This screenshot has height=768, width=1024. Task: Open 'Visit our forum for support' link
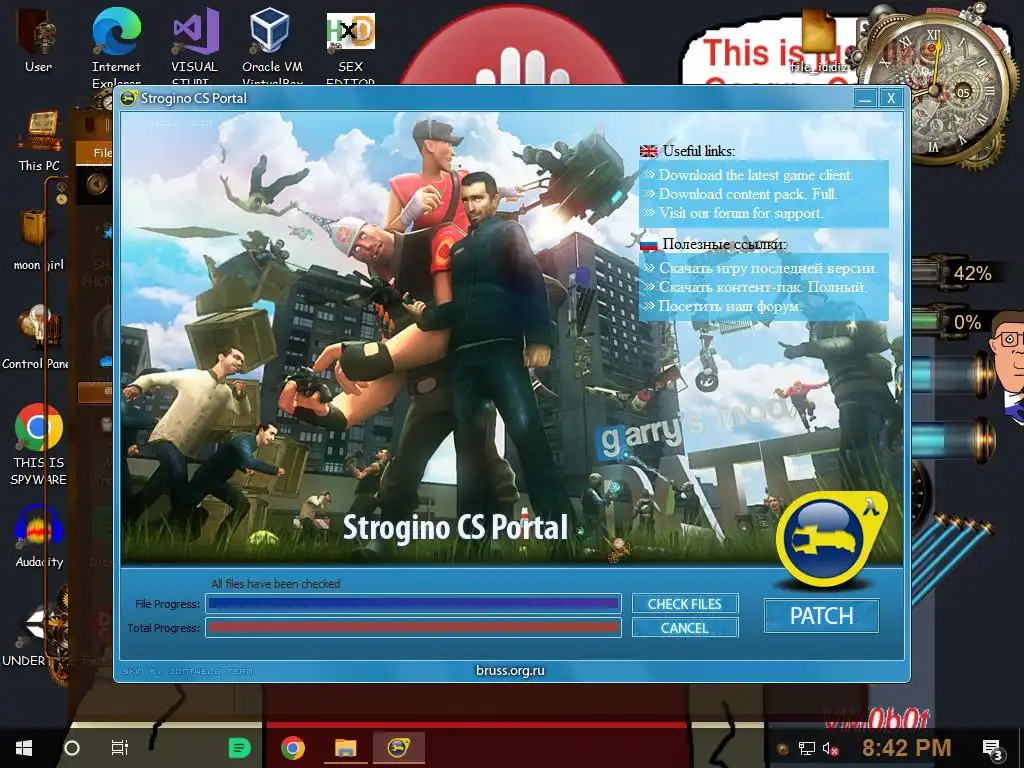[741, 213]
